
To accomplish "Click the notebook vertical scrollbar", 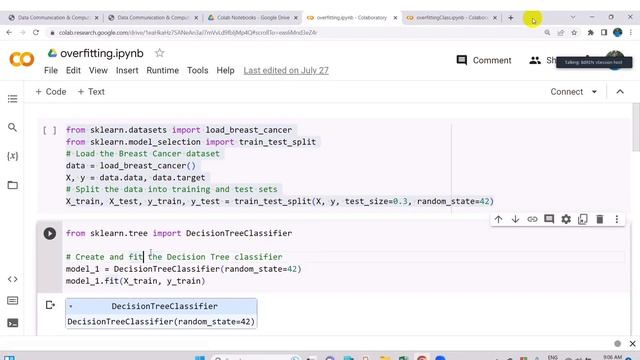I will coord(636,127).
